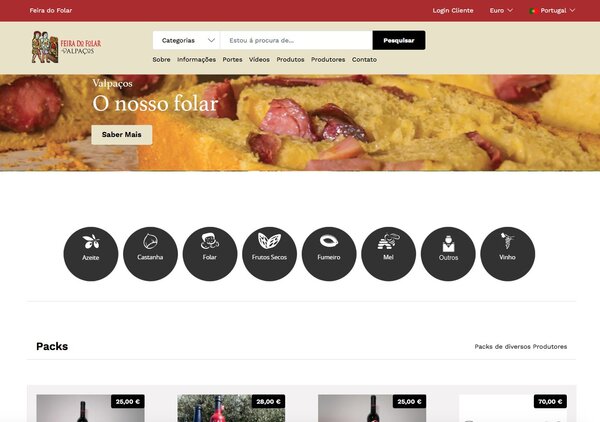The height and width of the screenshot is (422, 600).
Task: Click the Saber Mais banner button
Action: pyautogui.click(x=122, y=135)
